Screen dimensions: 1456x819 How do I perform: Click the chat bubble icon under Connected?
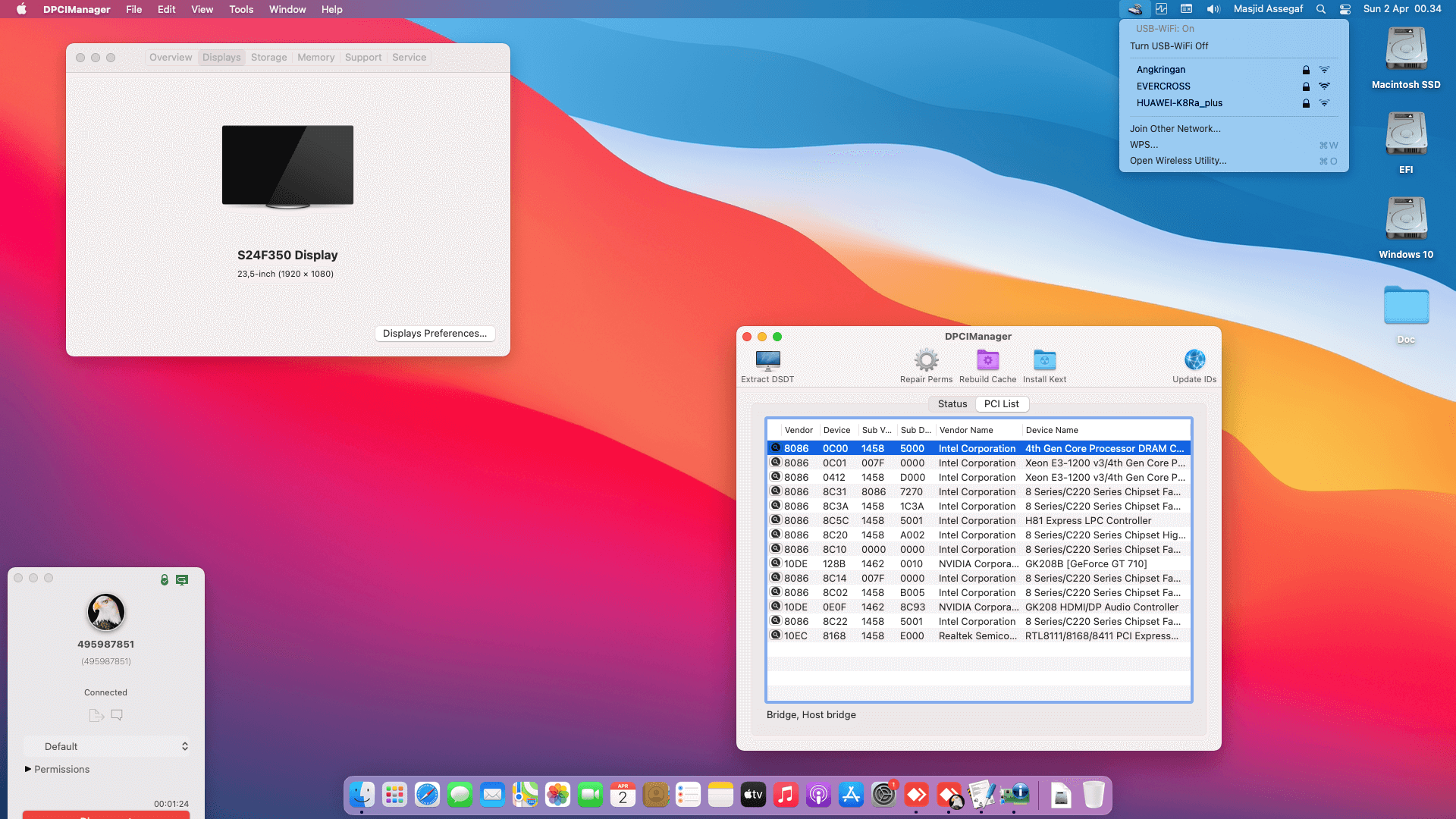coord(117,715)
